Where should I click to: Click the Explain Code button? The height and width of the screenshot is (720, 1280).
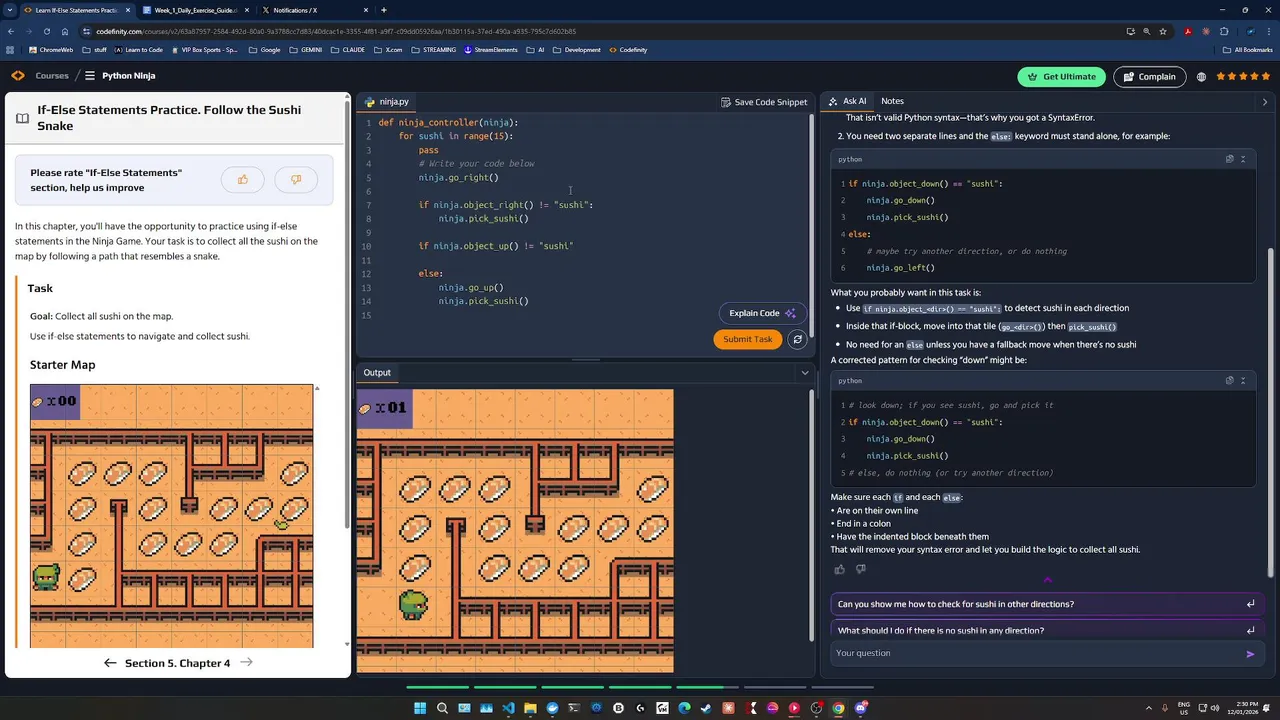[x=762, y=313]
